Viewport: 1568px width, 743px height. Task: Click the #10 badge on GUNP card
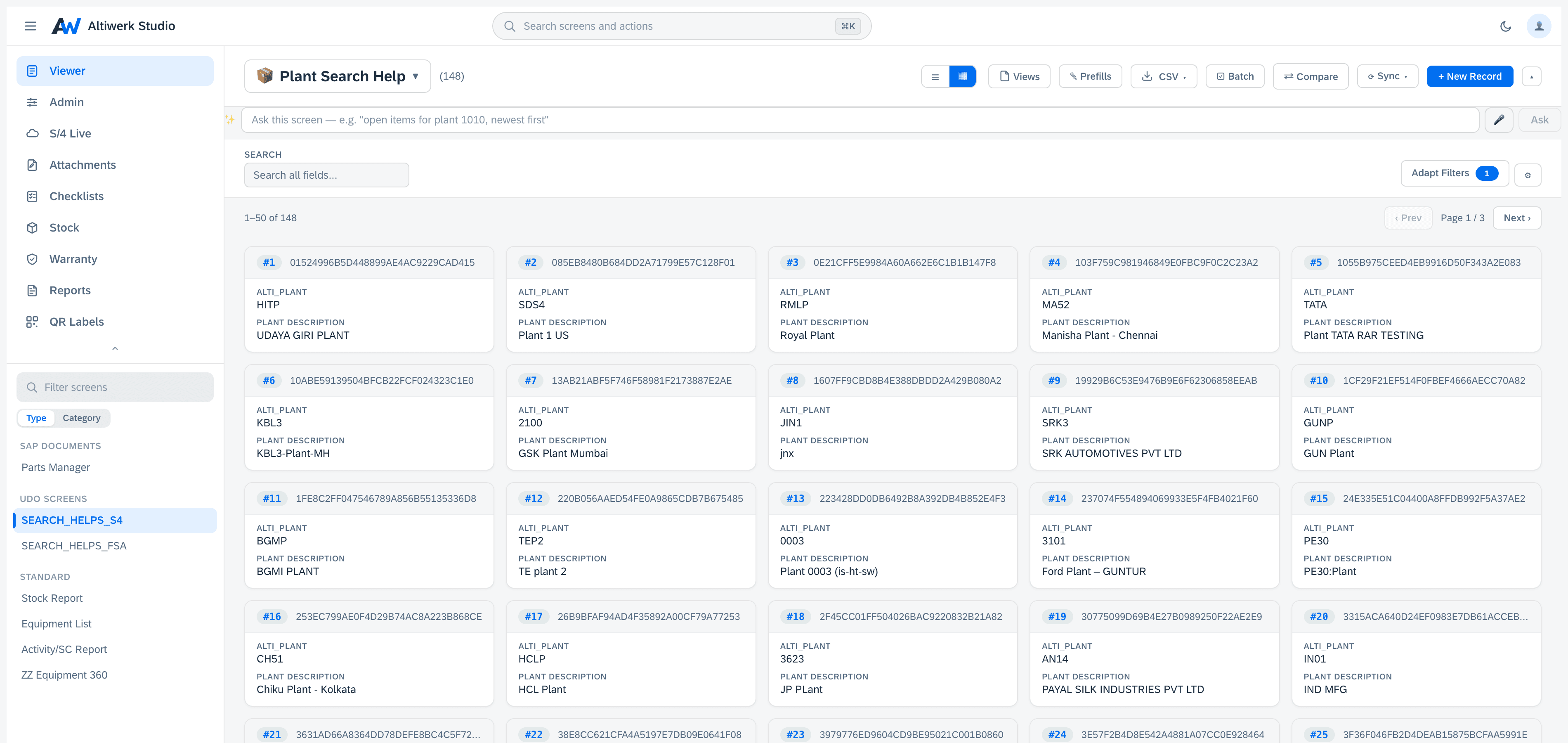tap(1318, 381)
